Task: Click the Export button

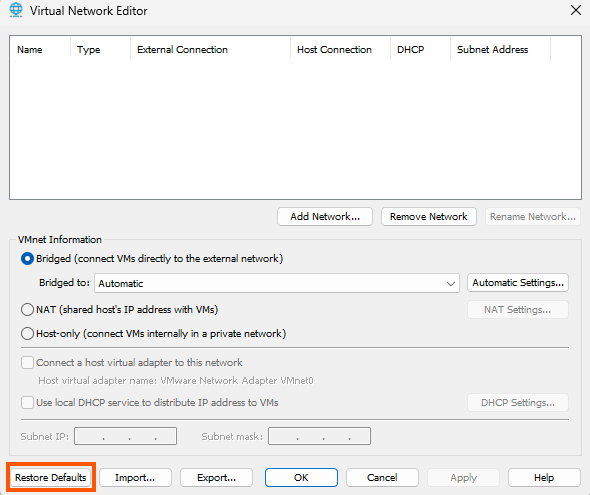Action: point(216,478)
